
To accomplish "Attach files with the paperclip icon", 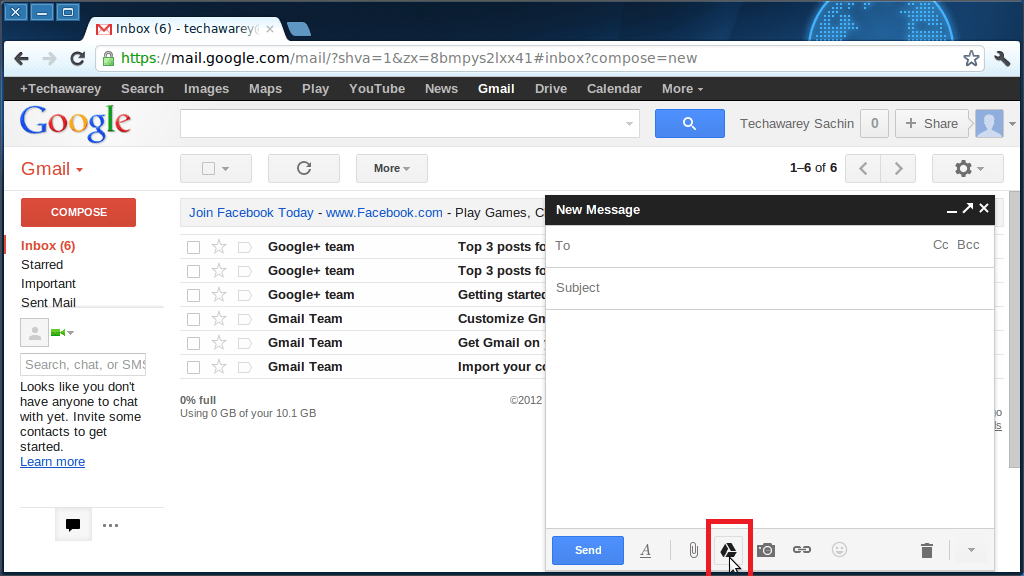I will click(x=694, y=551).
